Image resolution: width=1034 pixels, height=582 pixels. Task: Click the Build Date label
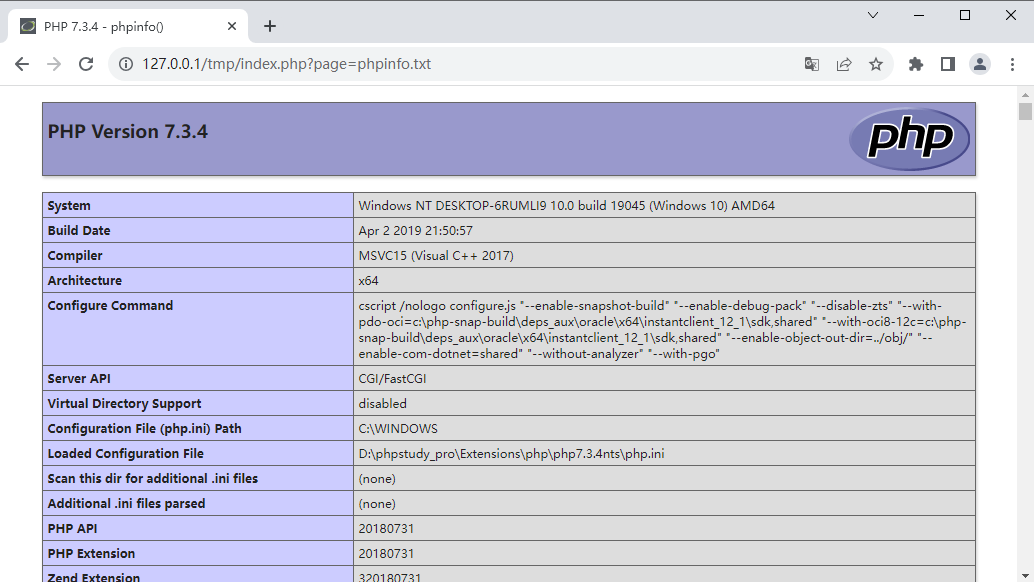78,231
